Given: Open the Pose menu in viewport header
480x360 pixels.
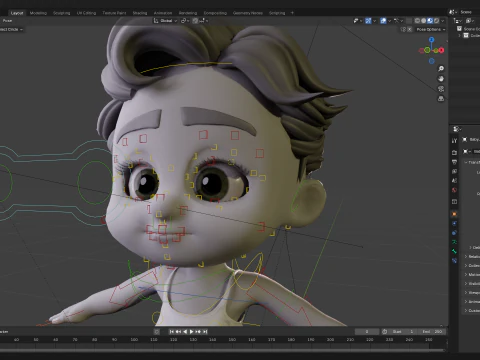Looking at the screenshot, I should (7, 21).
